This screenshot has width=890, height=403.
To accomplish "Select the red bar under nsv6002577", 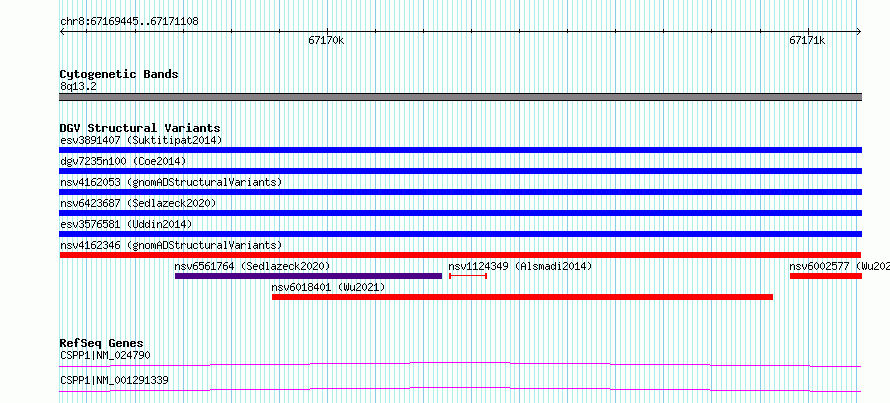I will pyautogui.click(x=826, y=276).
